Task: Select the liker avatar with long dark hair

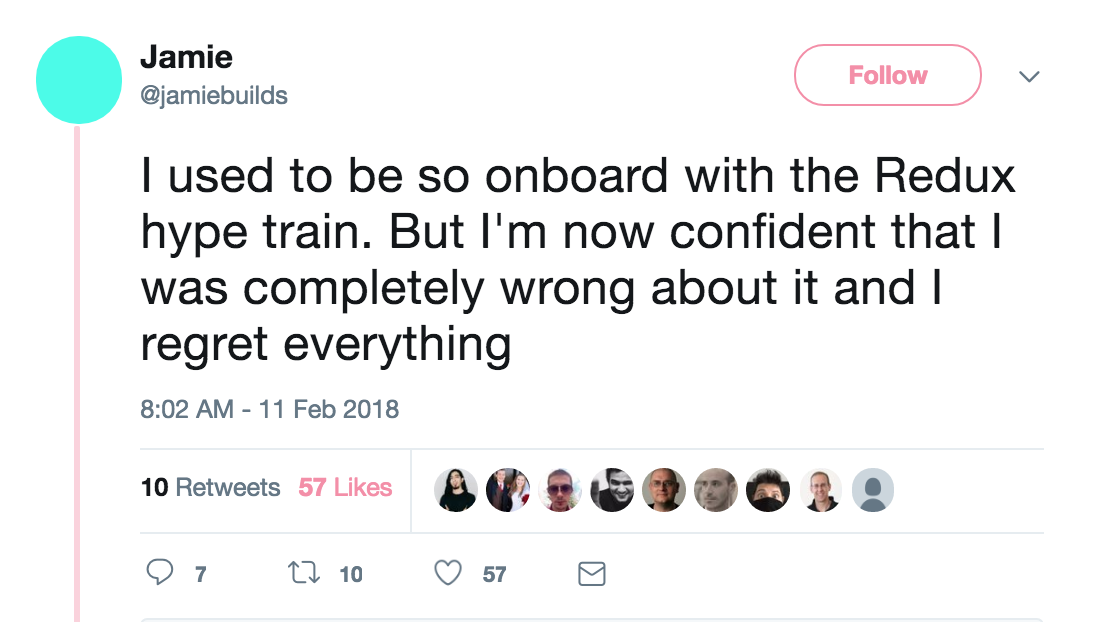Action: point(456,490)
